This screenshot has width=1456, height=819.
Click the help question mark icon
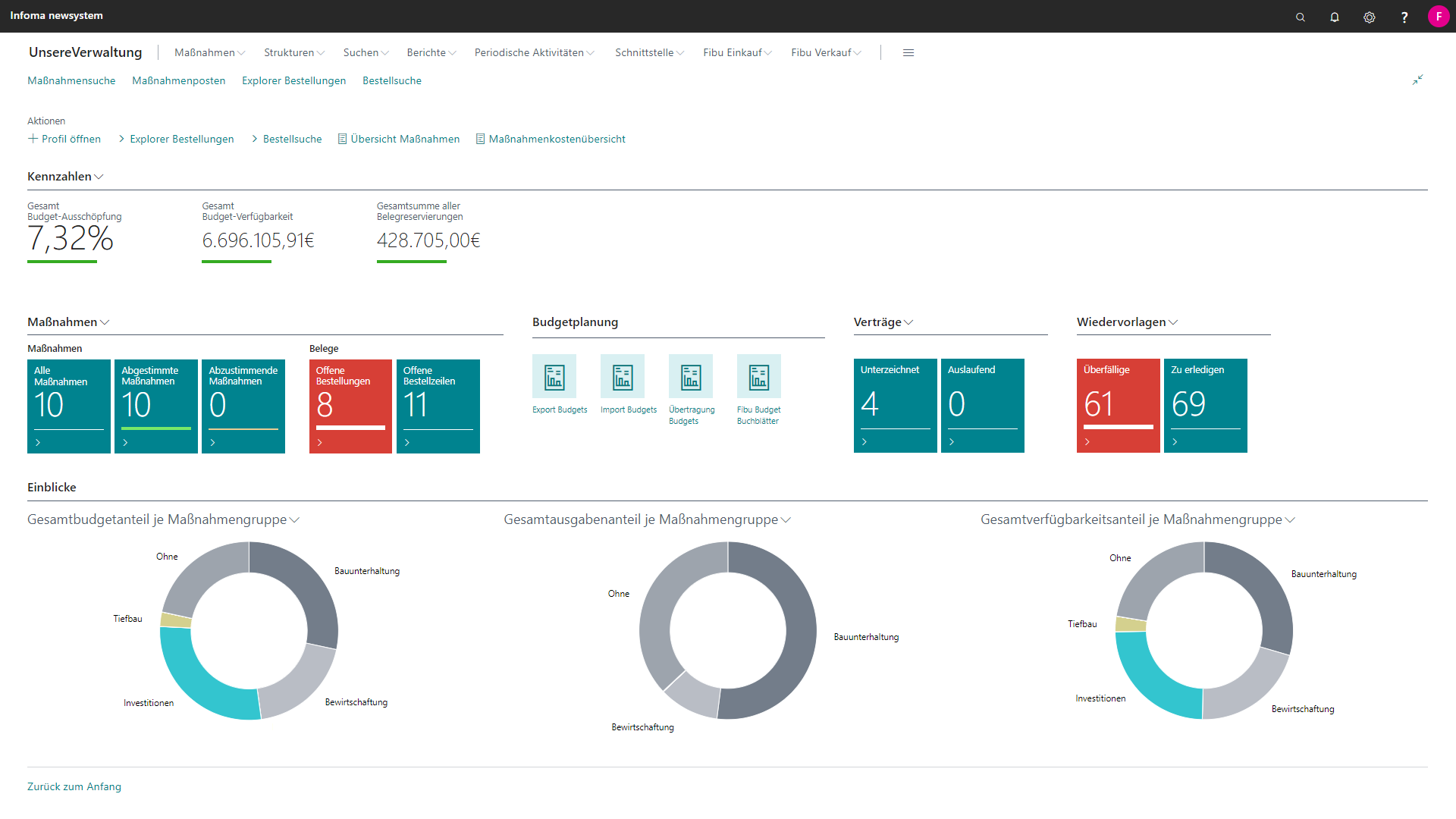[1404, 17]
